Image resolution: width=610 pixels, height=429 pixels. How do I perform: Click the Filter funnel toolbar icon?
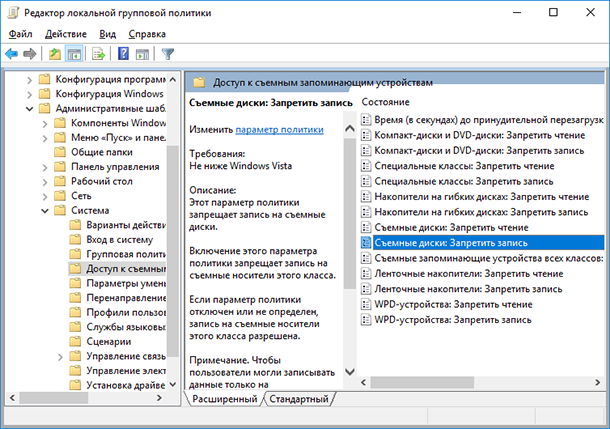tap(168, 54)
